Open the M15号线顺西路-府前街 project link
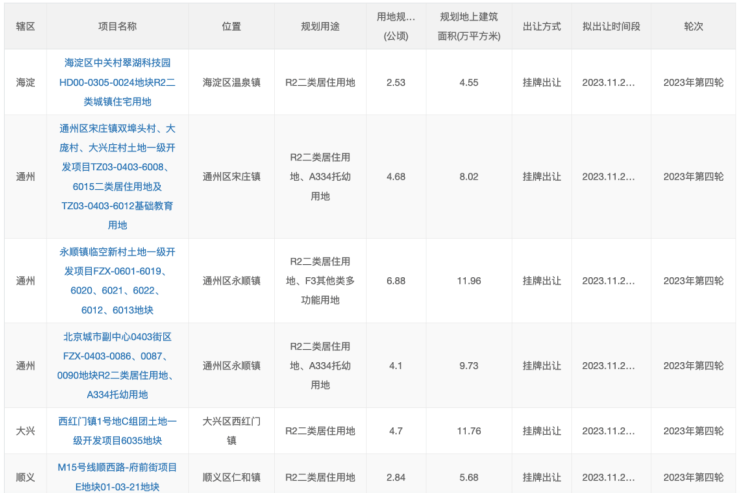The width and height of the screenshot is (740, 493). (117, 476)
